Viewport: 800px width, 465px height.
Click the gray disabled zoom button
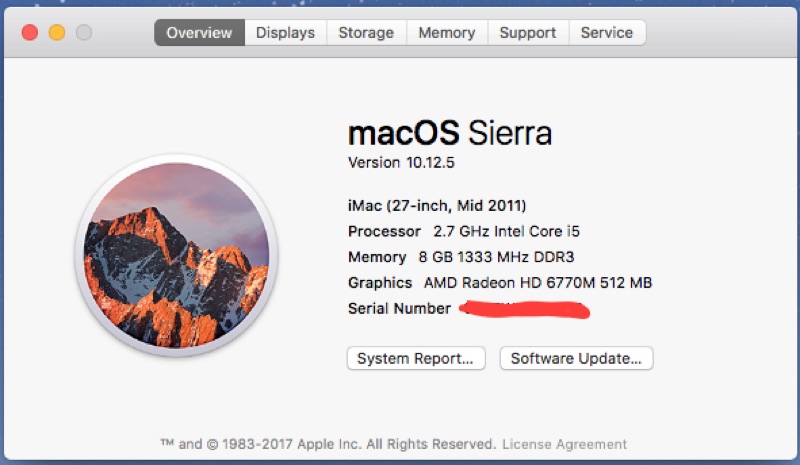pos(84,33)
